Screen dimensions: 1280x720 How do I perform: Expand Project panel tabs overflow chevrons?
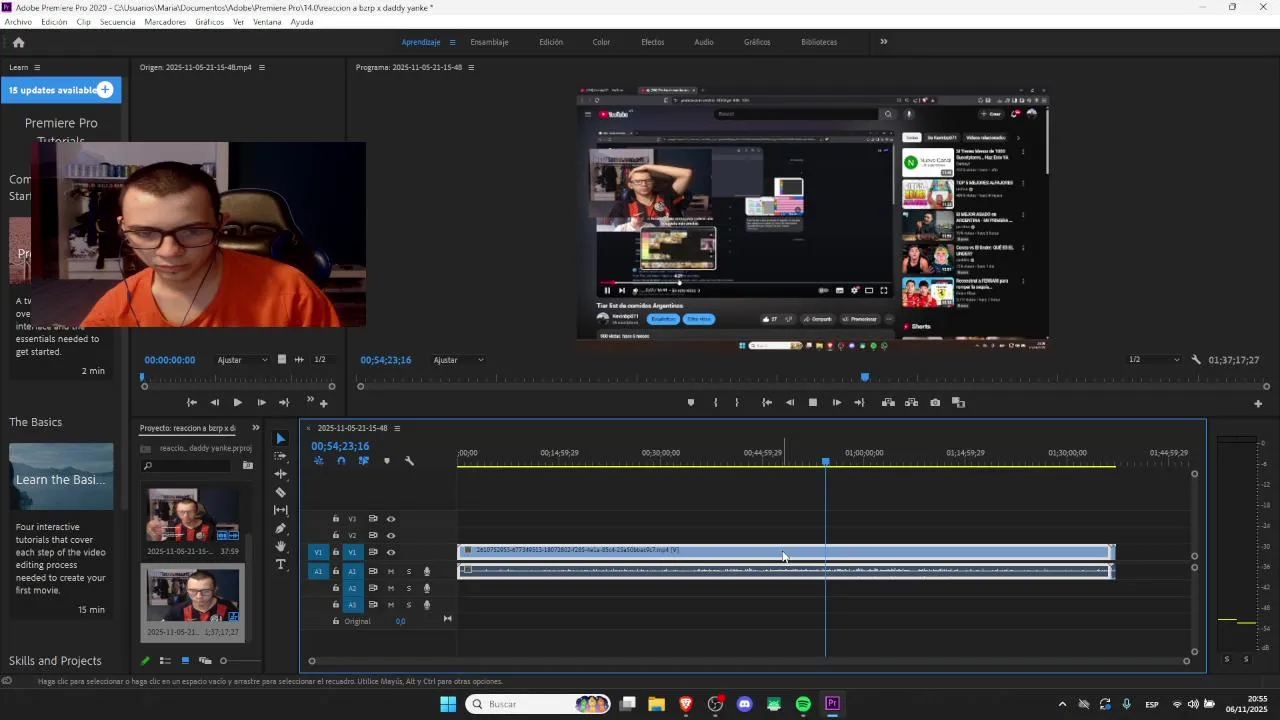coord(255,428)
